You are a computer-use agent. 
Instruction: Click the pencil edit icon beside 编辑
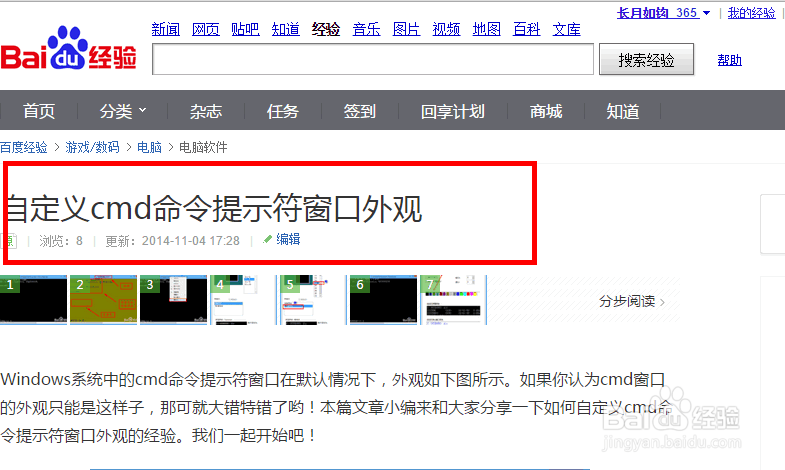click(268, 239)
